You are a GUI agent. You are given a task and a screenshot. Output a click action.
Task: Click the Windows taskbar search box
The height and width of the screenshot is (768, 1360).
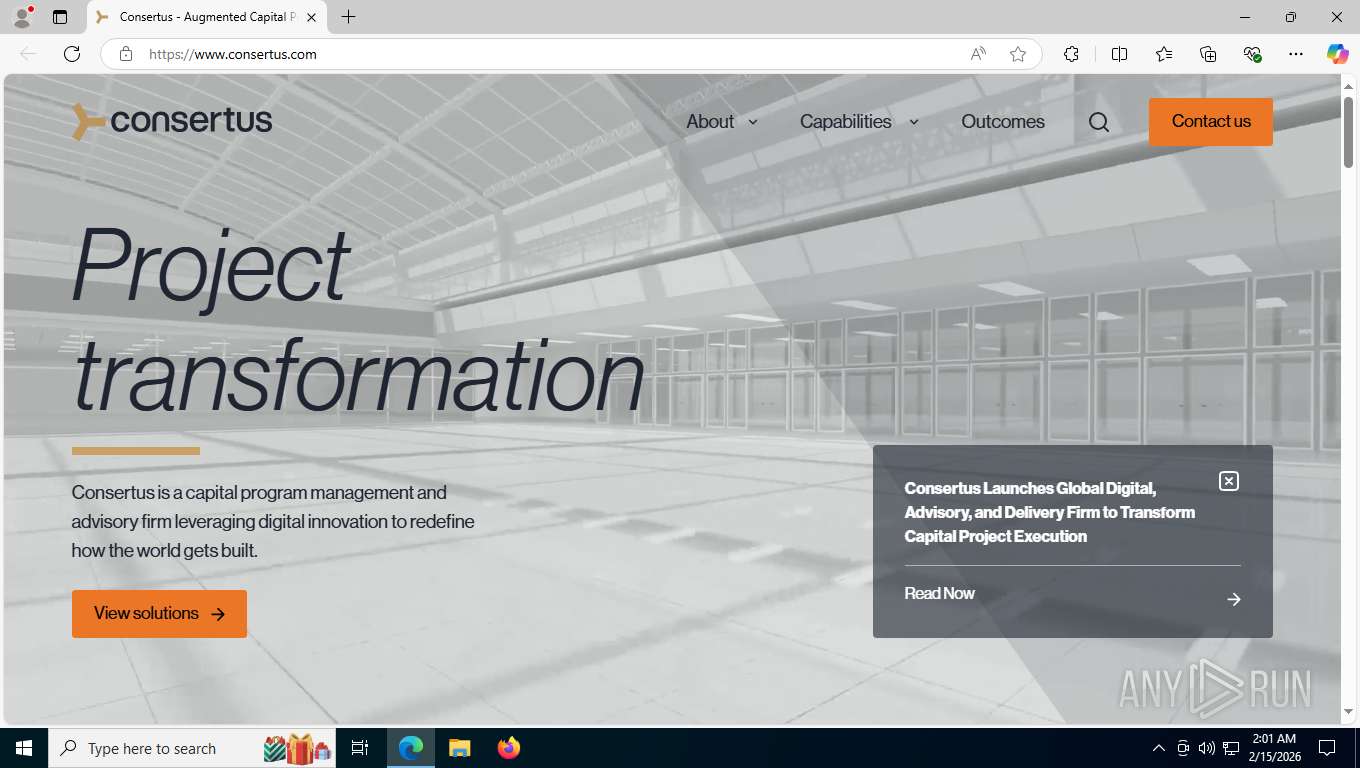pyautogui.click(x=192, y=748)
